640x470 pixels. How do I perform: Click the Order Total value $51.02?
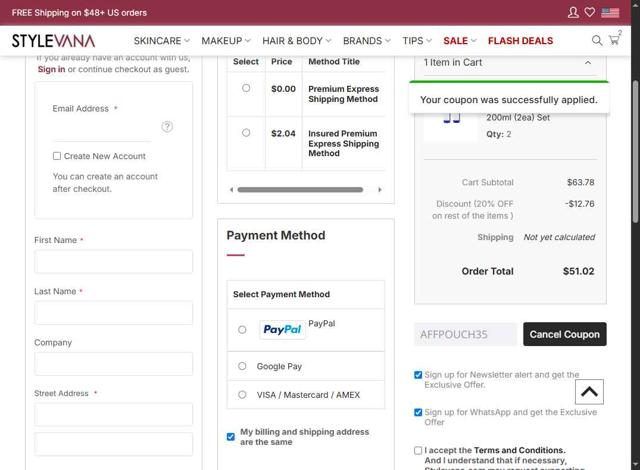point(578,271)
